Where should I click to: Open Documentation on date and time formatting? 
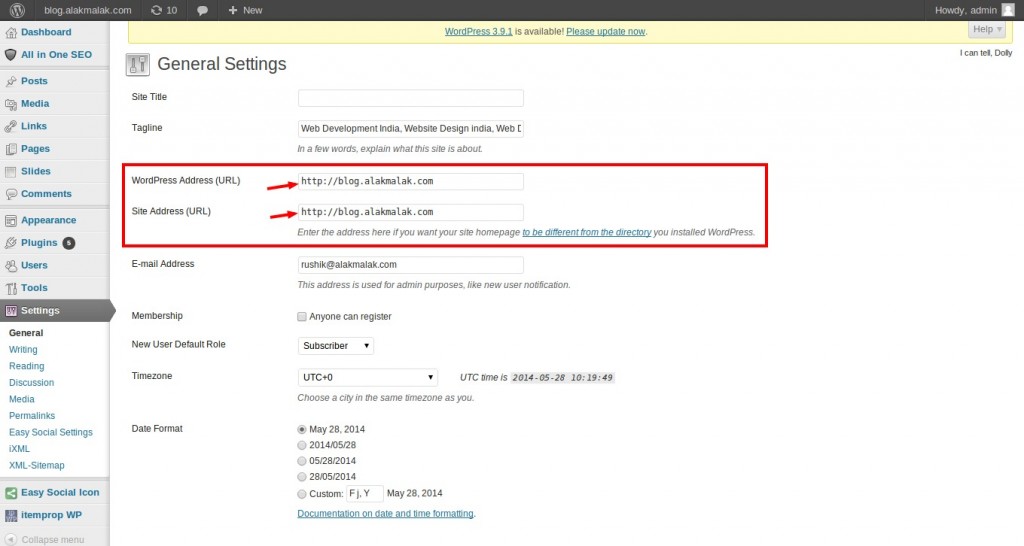[x=385, y=513]
